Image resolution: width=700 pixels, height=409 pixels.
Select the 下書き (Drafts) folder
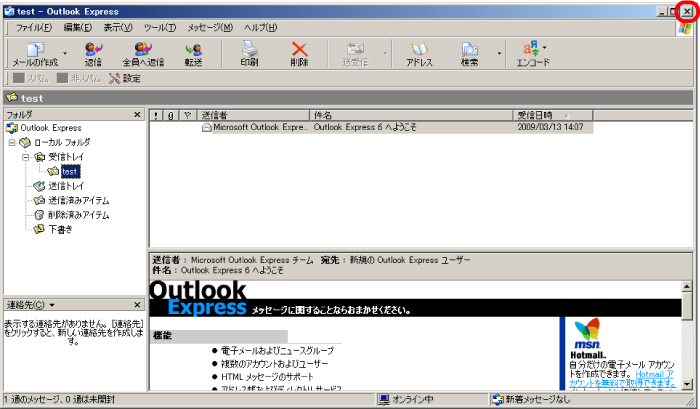click(x=60, y=229)
